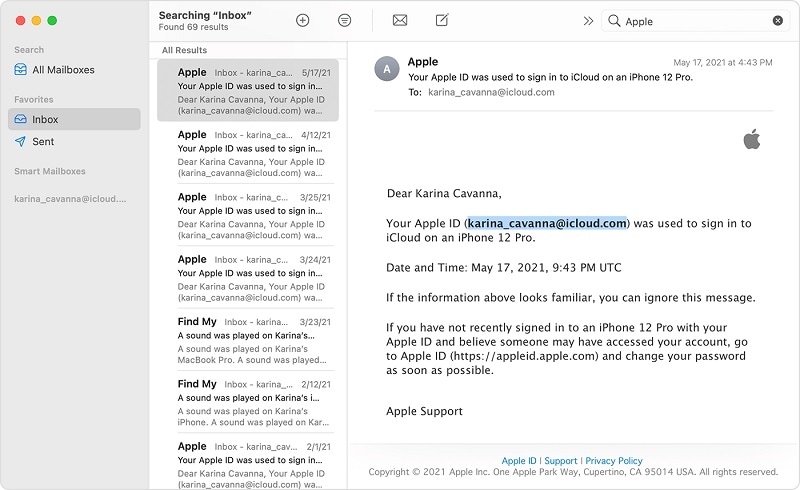The height and width of the screenshot is (490, 800).
Task: Open the Support footer link
Action: (561, 460)
